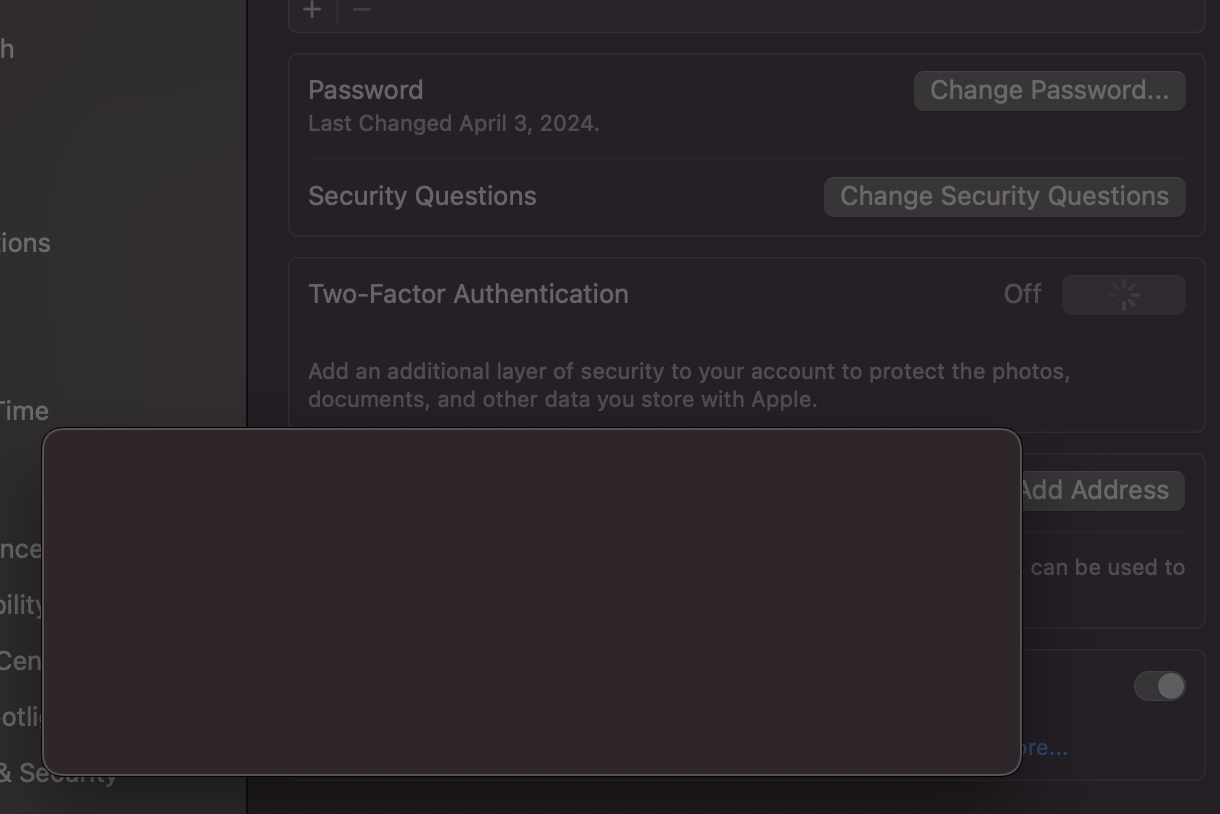Select the sidebar item ending in 'bility'

21,605
